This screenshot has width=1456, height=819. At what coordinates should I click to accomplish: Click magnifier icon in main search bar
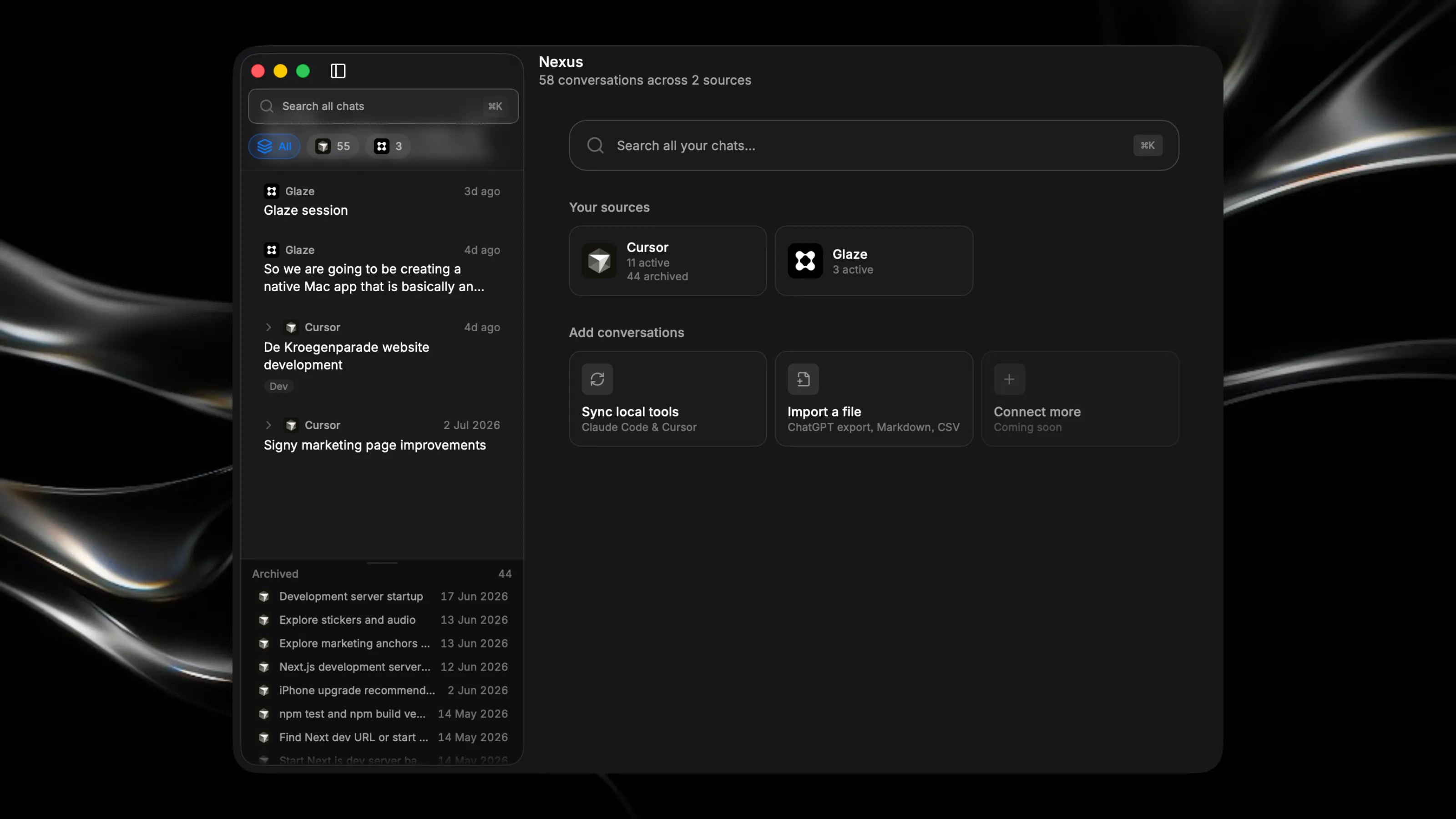595,145
